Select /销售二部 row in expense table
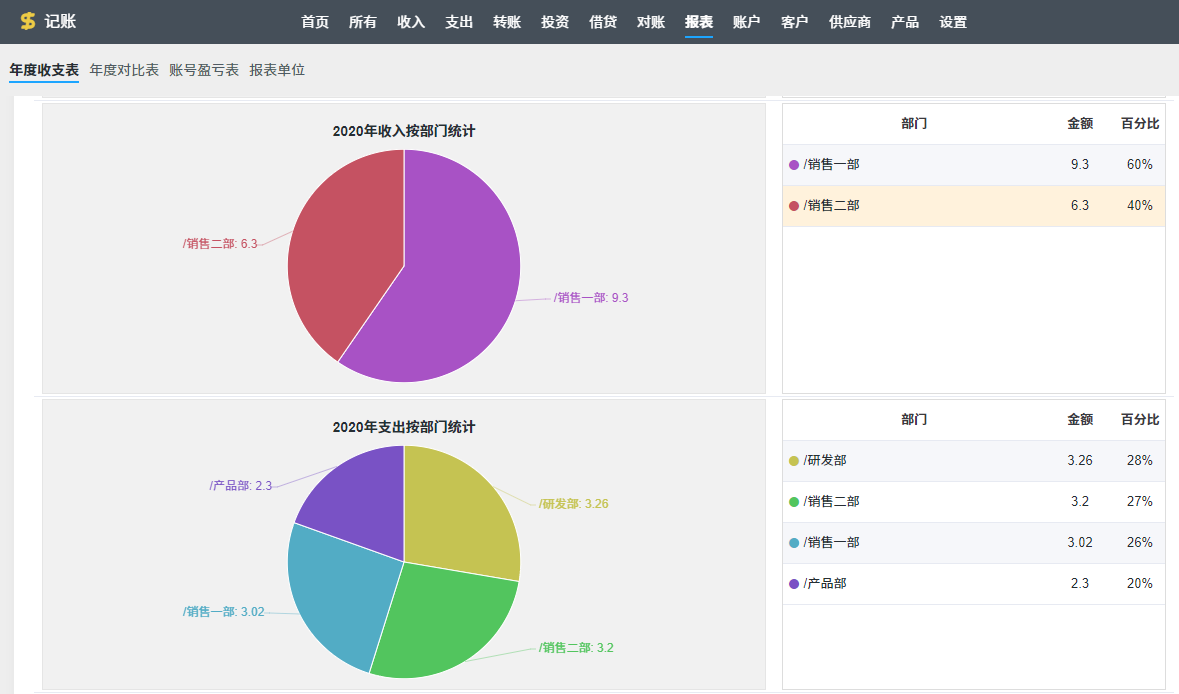The image size is (1179, 694). point(974,502)
